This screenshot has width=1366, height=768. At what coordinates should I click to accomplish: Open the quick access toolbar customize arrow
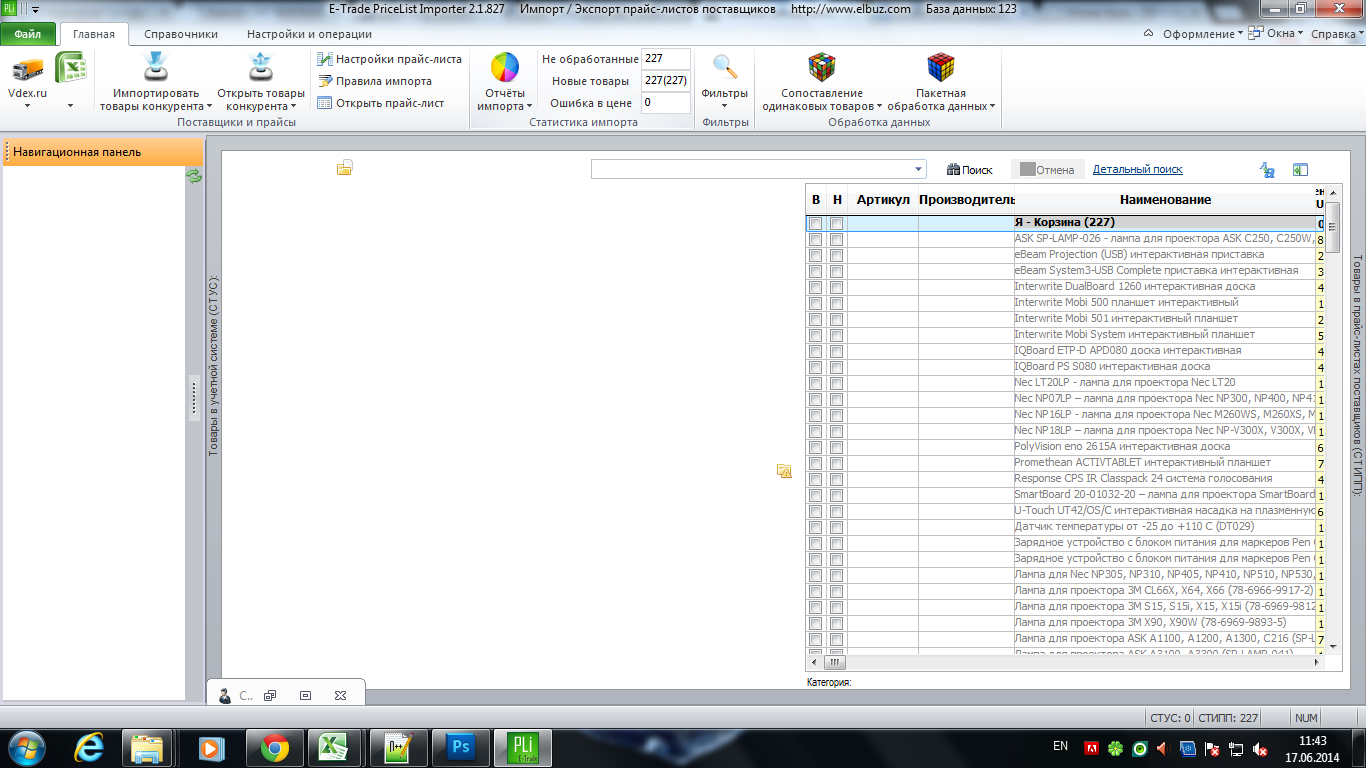pyautogui.click(x=36, y=9)
